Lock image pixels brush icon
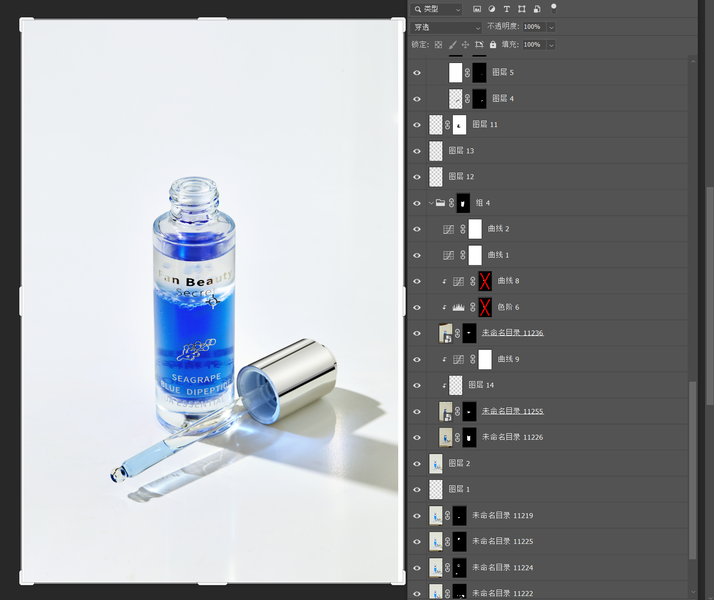 tap(452, 45)
